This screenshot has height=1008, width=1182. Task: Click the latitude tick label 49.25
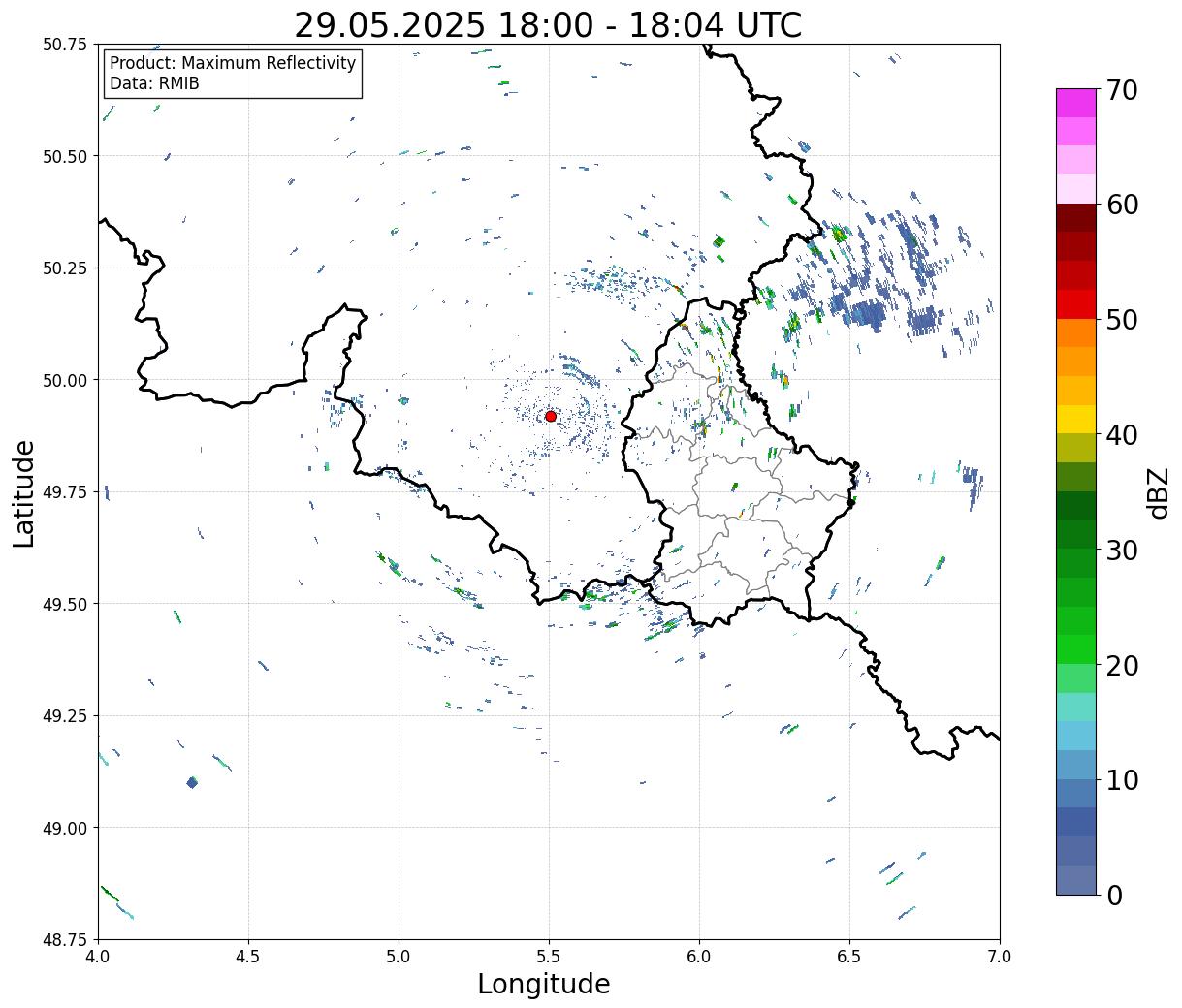(65, 716)
